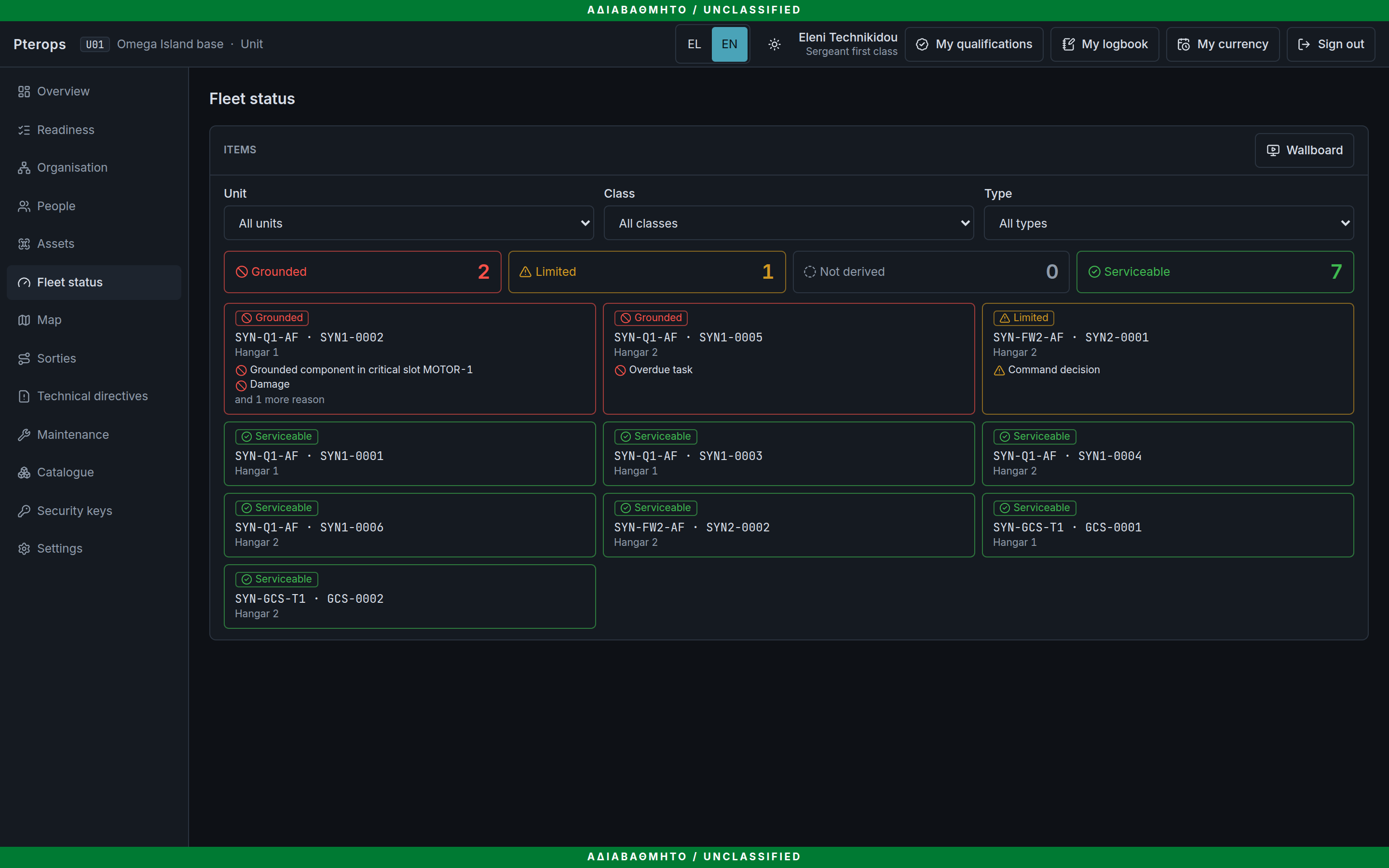Click the My logbook notebook icon
Image resolution: width=1389 pixels, height=868 pixels.
coord(1068,44)
